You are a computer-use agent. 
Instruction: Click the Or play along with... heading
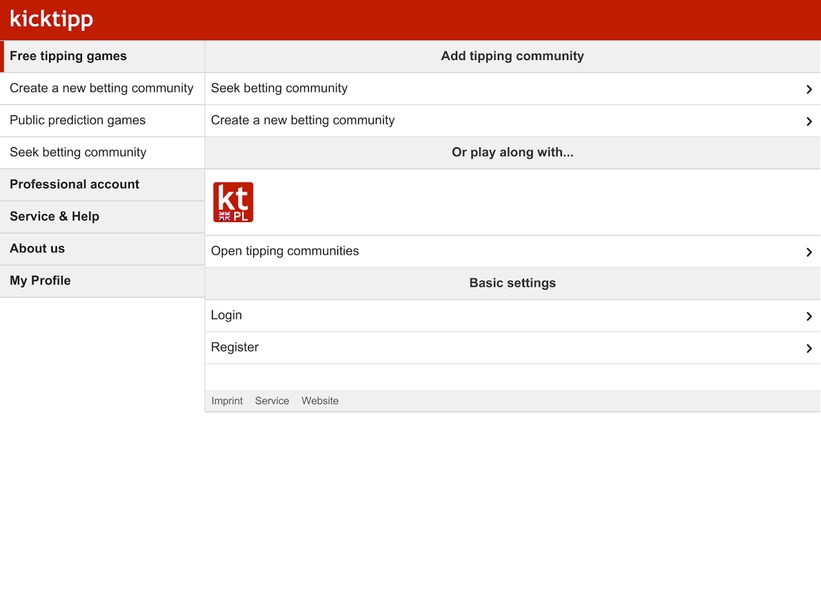[x=512, y=152]
